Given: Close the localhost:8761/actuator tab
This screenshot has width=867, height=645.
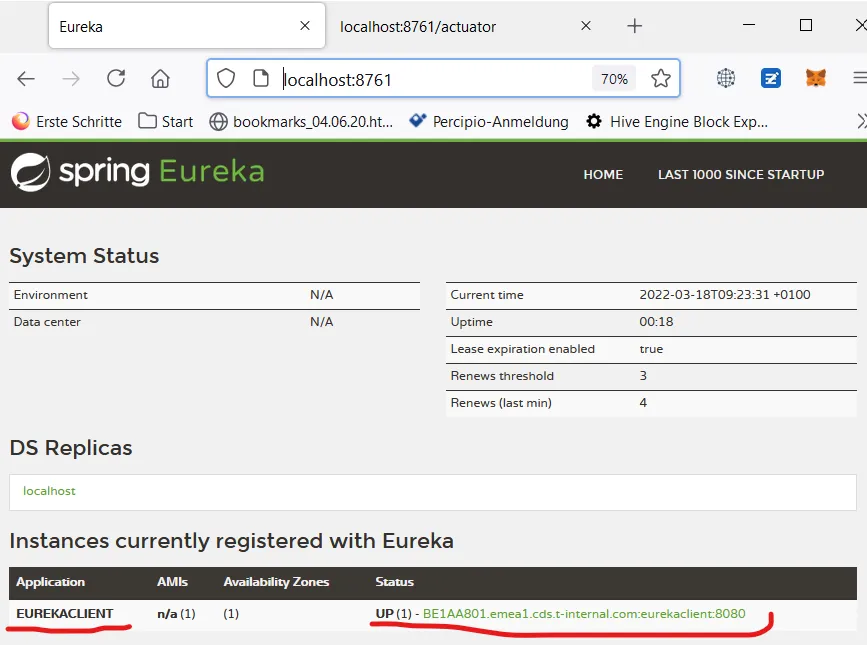Looking at the screenshot, I should pyautogui.click(x=586, y=25).
